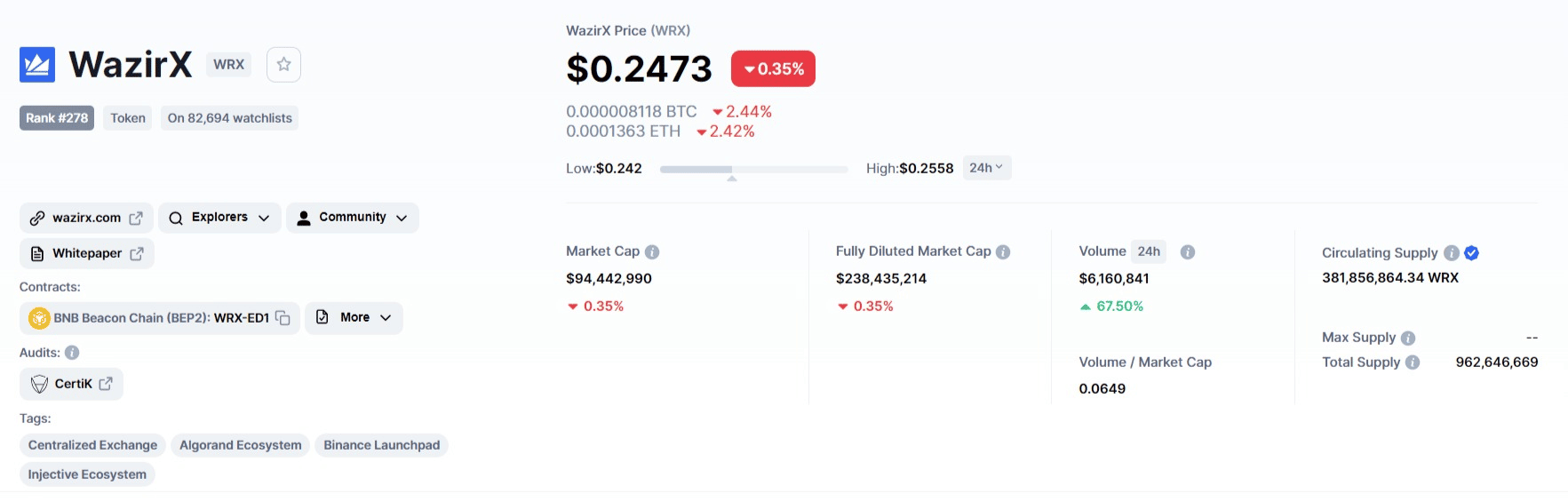Image resolution: width=1568 pixels, height=502 pixels.
Task: Click the Volume info icon
Action: pyautogui.click(x=1188, y=252)
